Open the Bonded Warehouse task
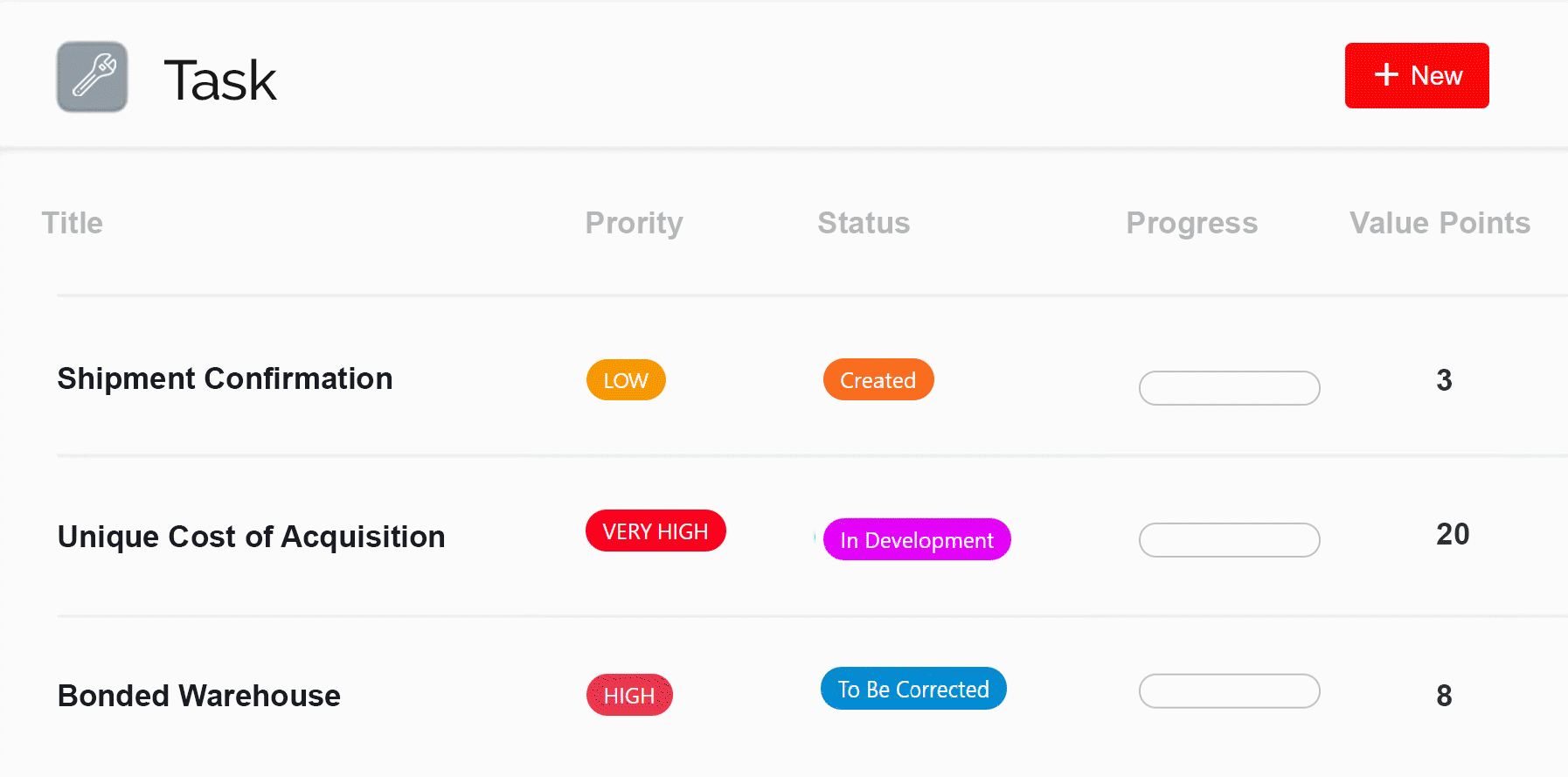Screen dimensions: 1568x777 coord(198,696)
